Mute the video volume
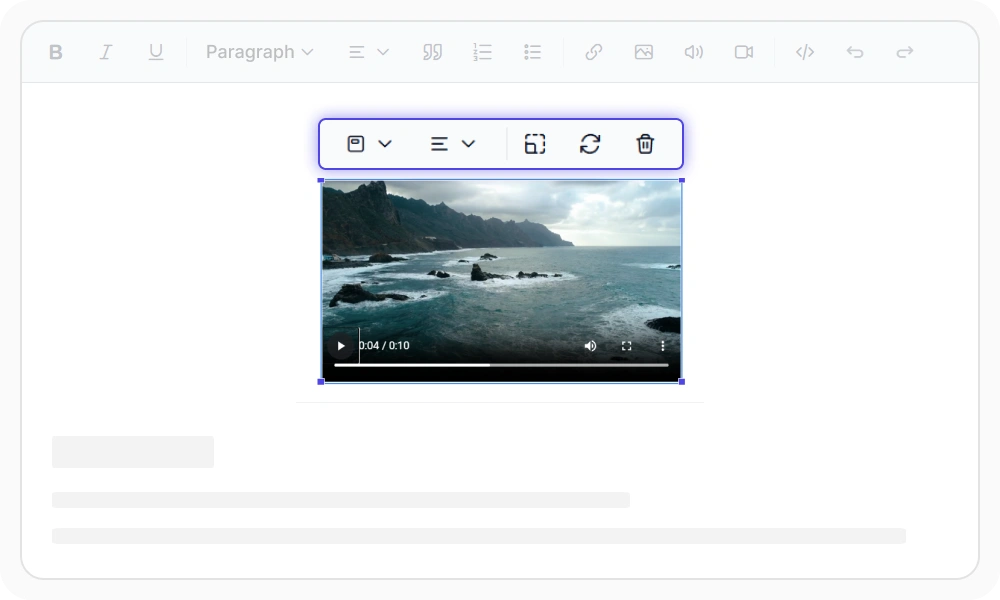The image size is (1000, 600). click(591, 346)
